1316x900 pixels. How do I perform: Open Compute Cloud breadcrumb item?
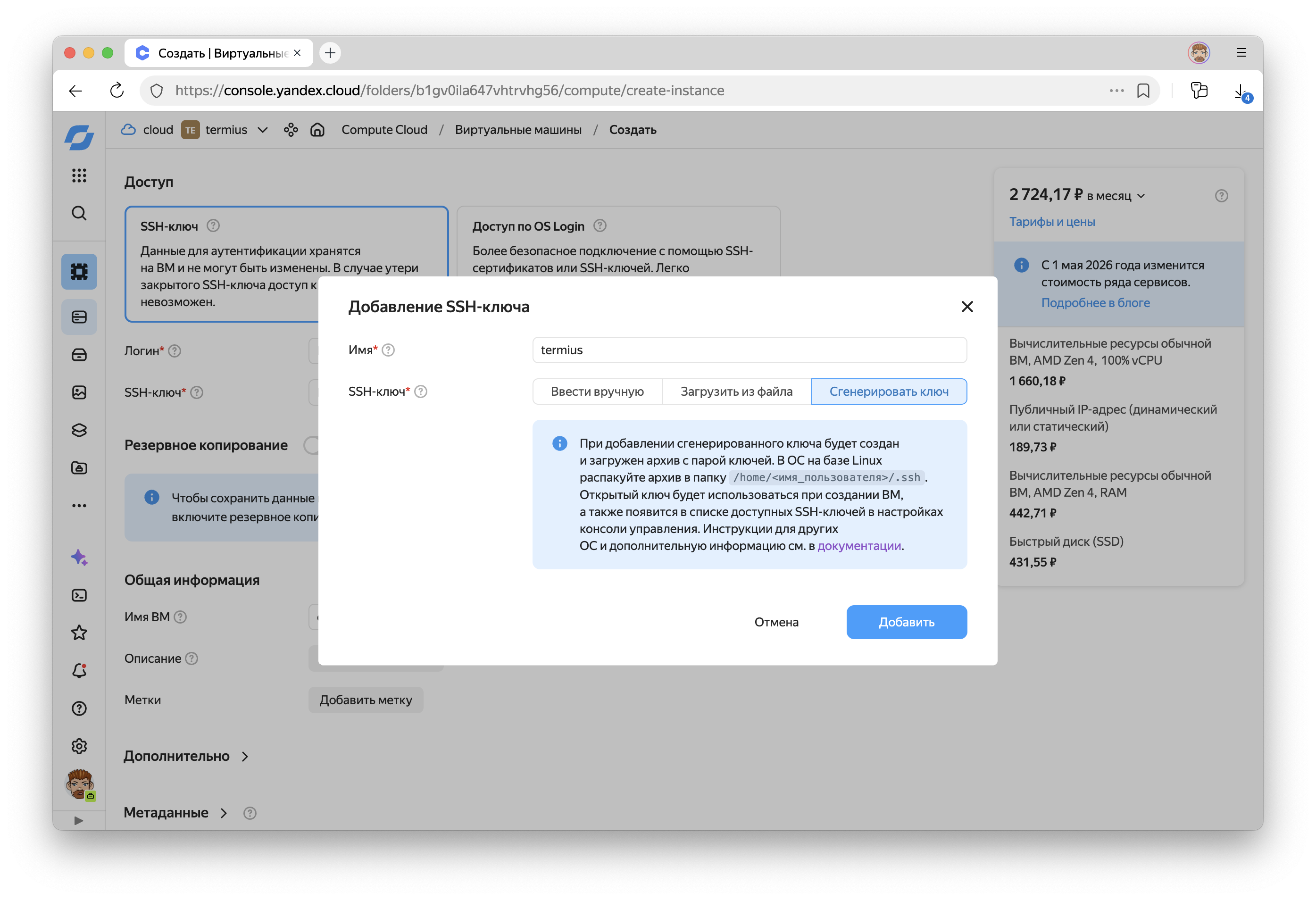click(x=384, y=130)
